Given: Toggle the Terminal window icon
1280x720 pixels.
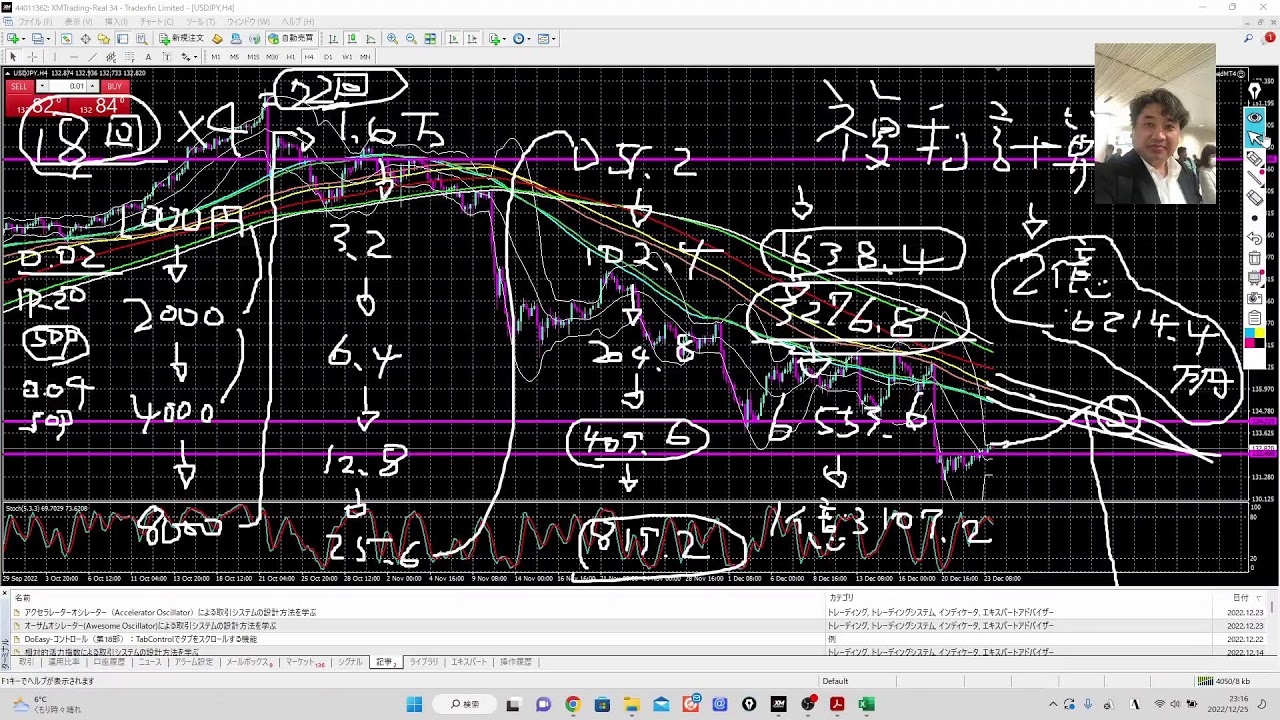Looking at the screenshot, I should pyautogui.click(x=122, y=39).
